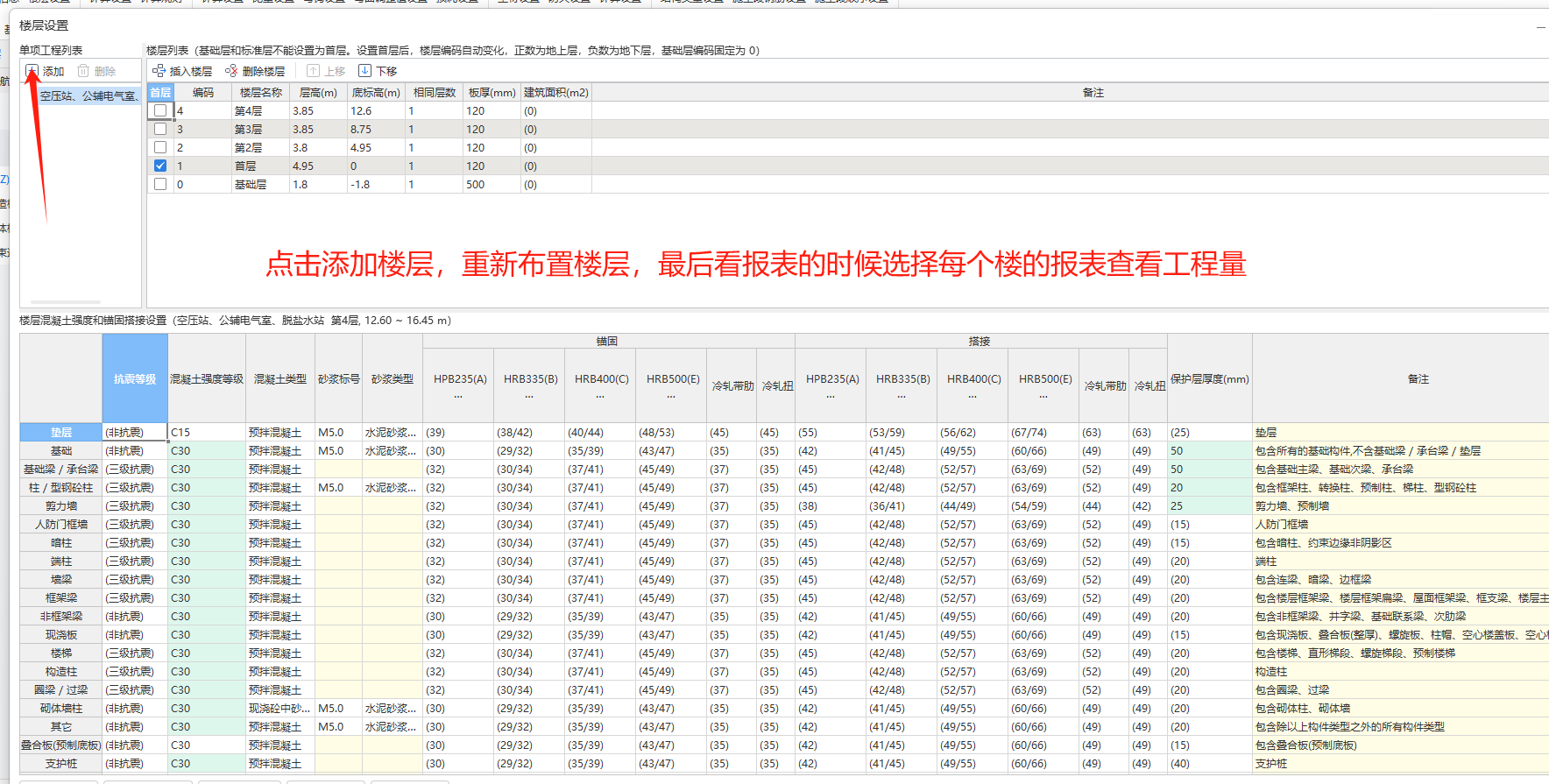Screen dimensions: 1549x784
Task: Select the 砌体墙柱 row header
Action: (x=61, y=708)
